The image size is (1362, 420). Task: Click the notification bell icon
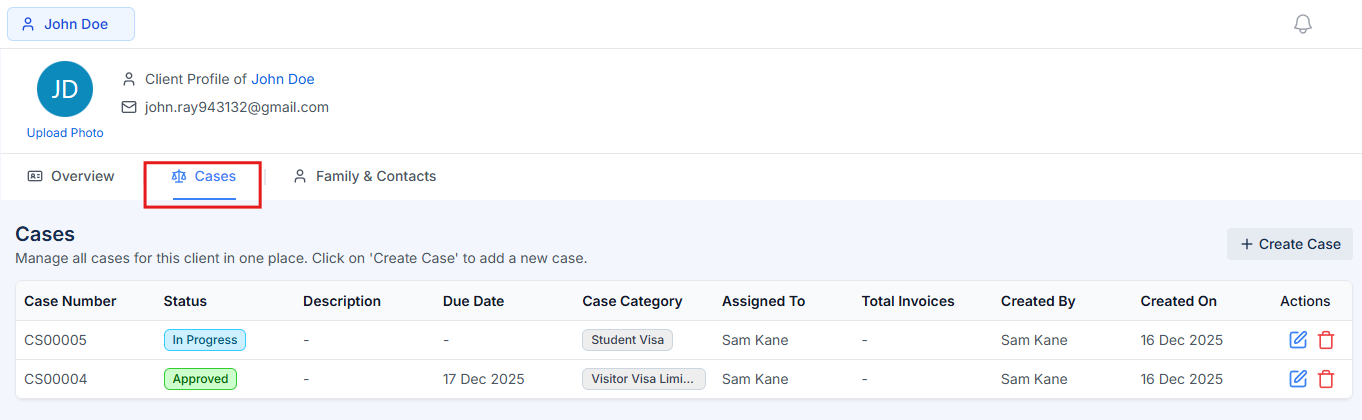point(1302,24)
